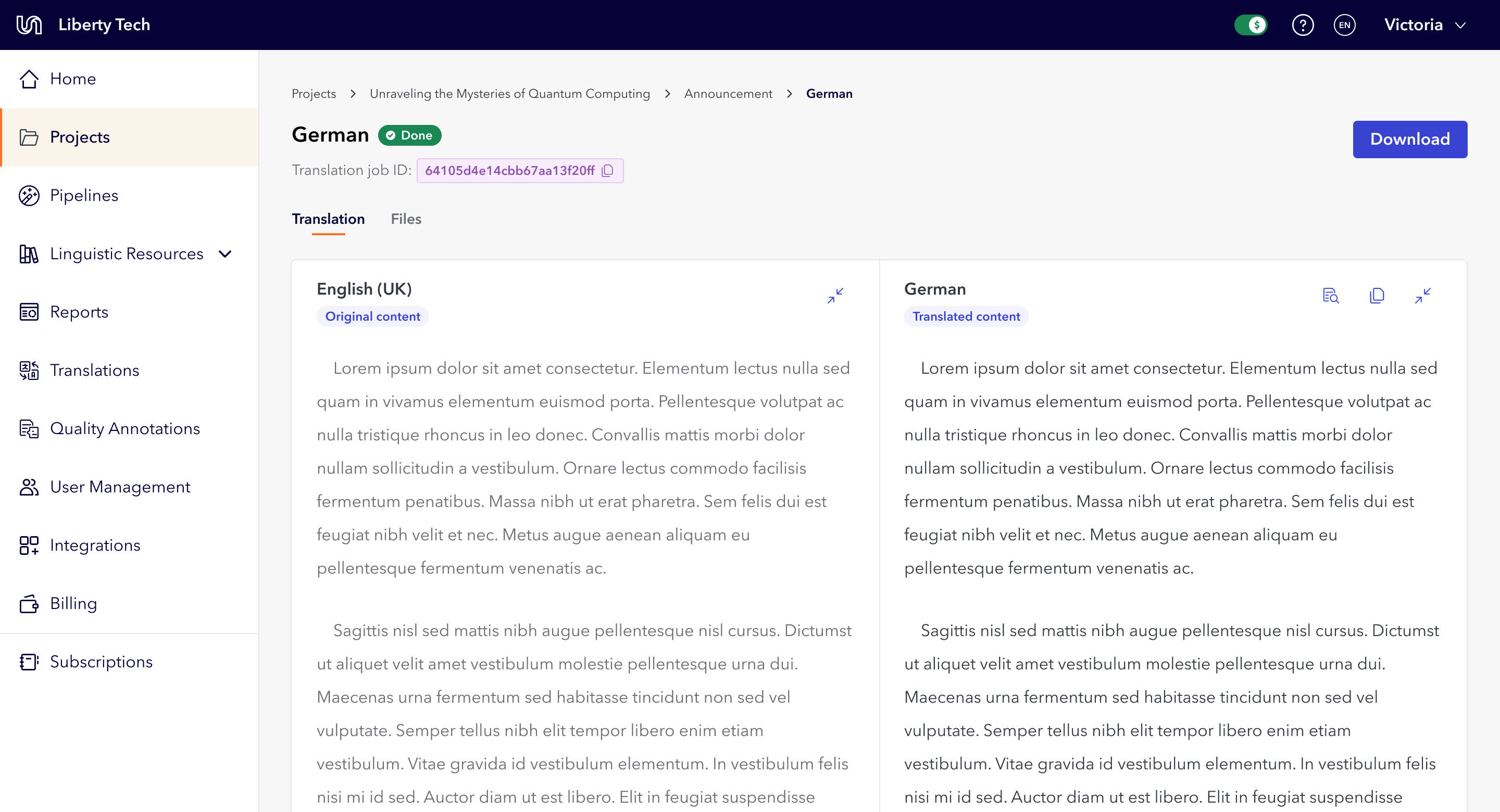Switch to the Translation tab
Image resolution: width=1500 pixels, height=812 pixels.
[329, 219]
